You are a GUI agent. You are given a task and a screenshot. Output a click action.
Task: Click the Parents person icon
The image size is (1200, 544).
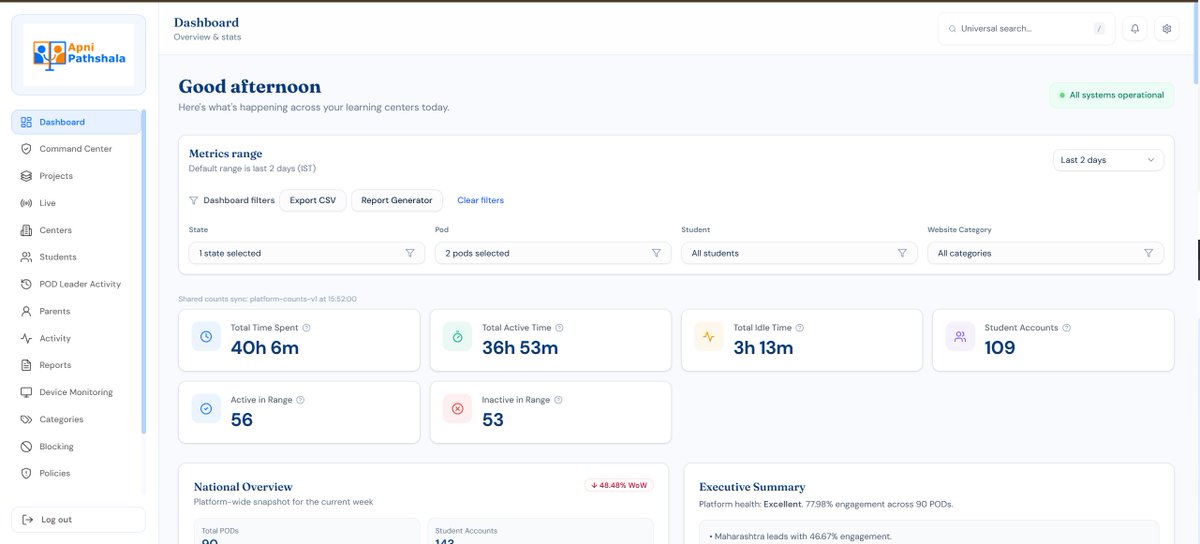26,311
